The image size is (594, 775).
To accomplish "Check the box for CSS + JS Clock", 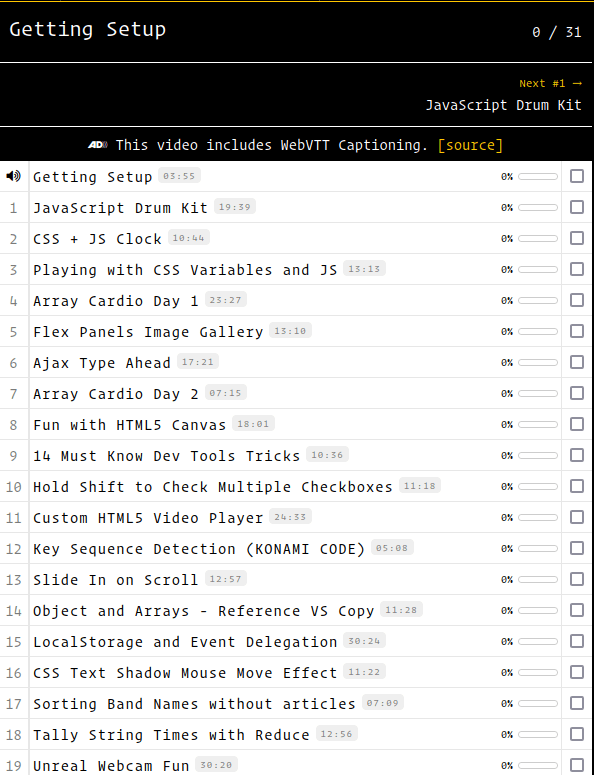I will tap(577, 238).
